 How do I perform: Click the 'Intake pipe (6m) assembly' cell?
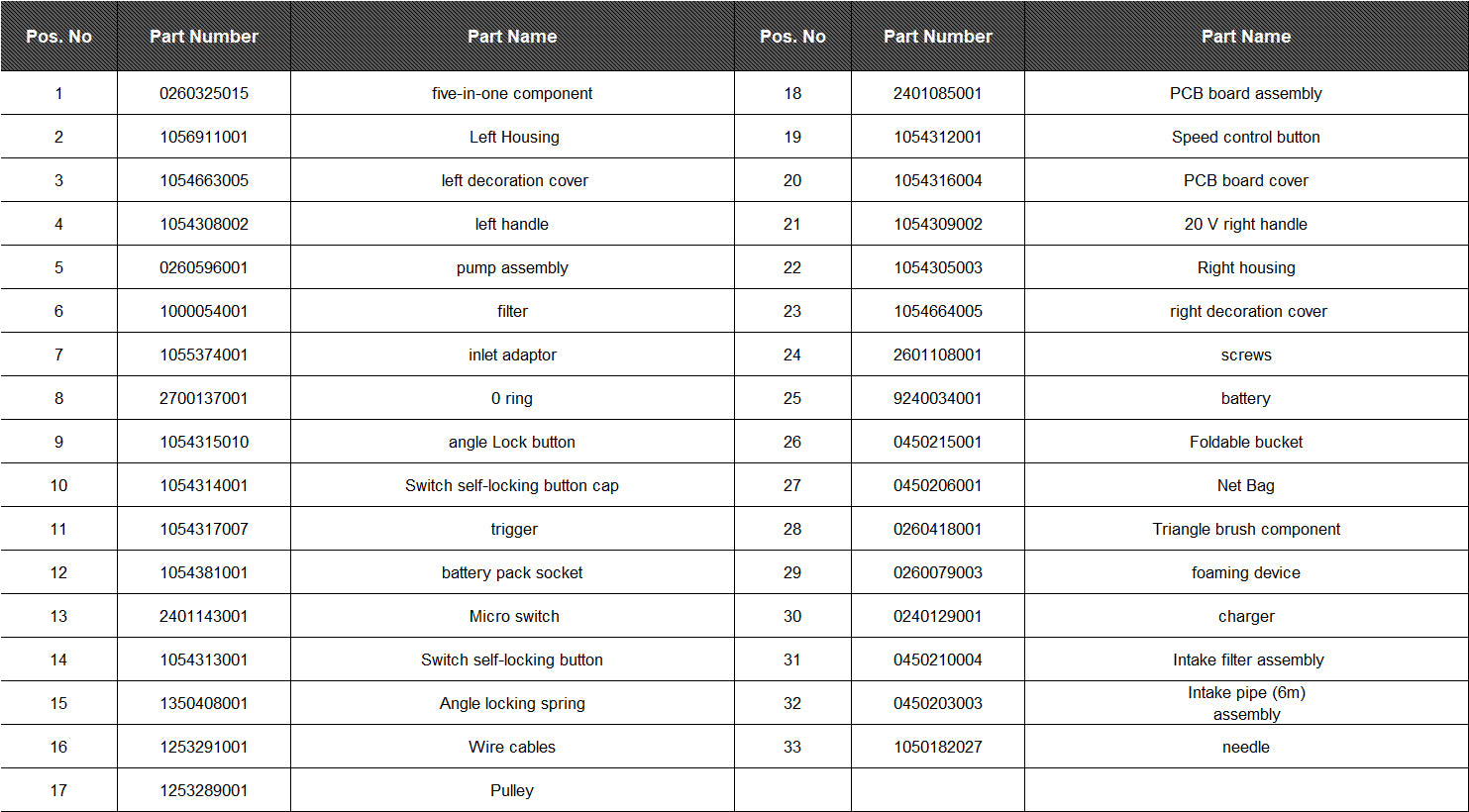(1246, 703)
